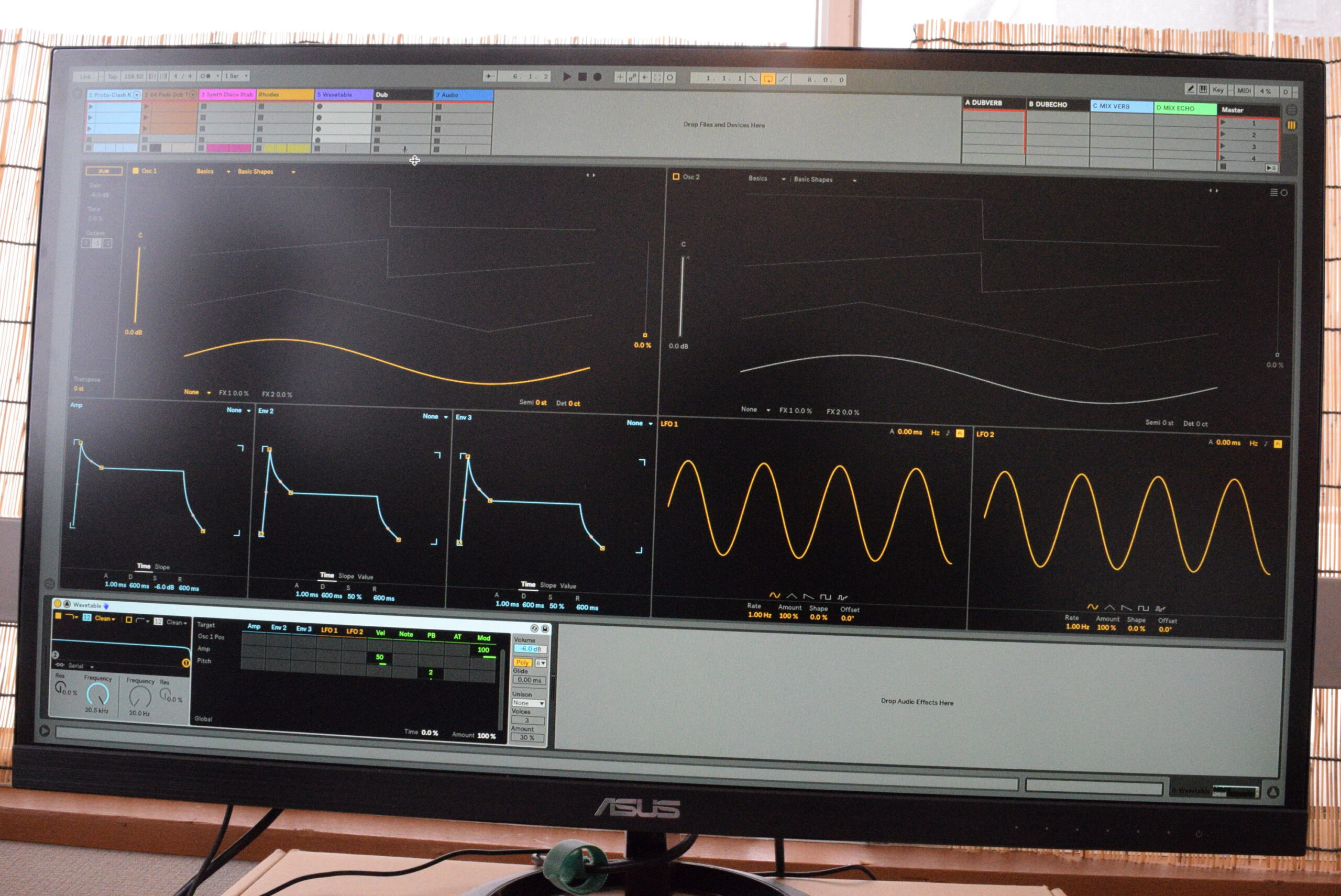Click the Wavetable hot-swap preset icon

point(534,628)
